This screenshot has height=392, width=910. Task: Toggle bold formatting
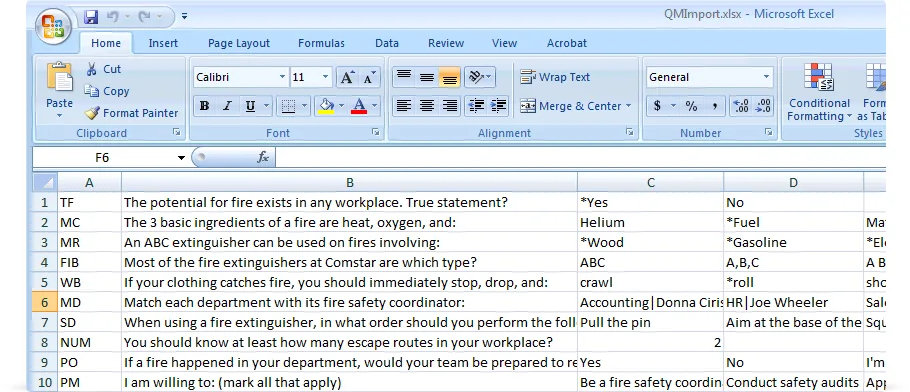(204, 106)
